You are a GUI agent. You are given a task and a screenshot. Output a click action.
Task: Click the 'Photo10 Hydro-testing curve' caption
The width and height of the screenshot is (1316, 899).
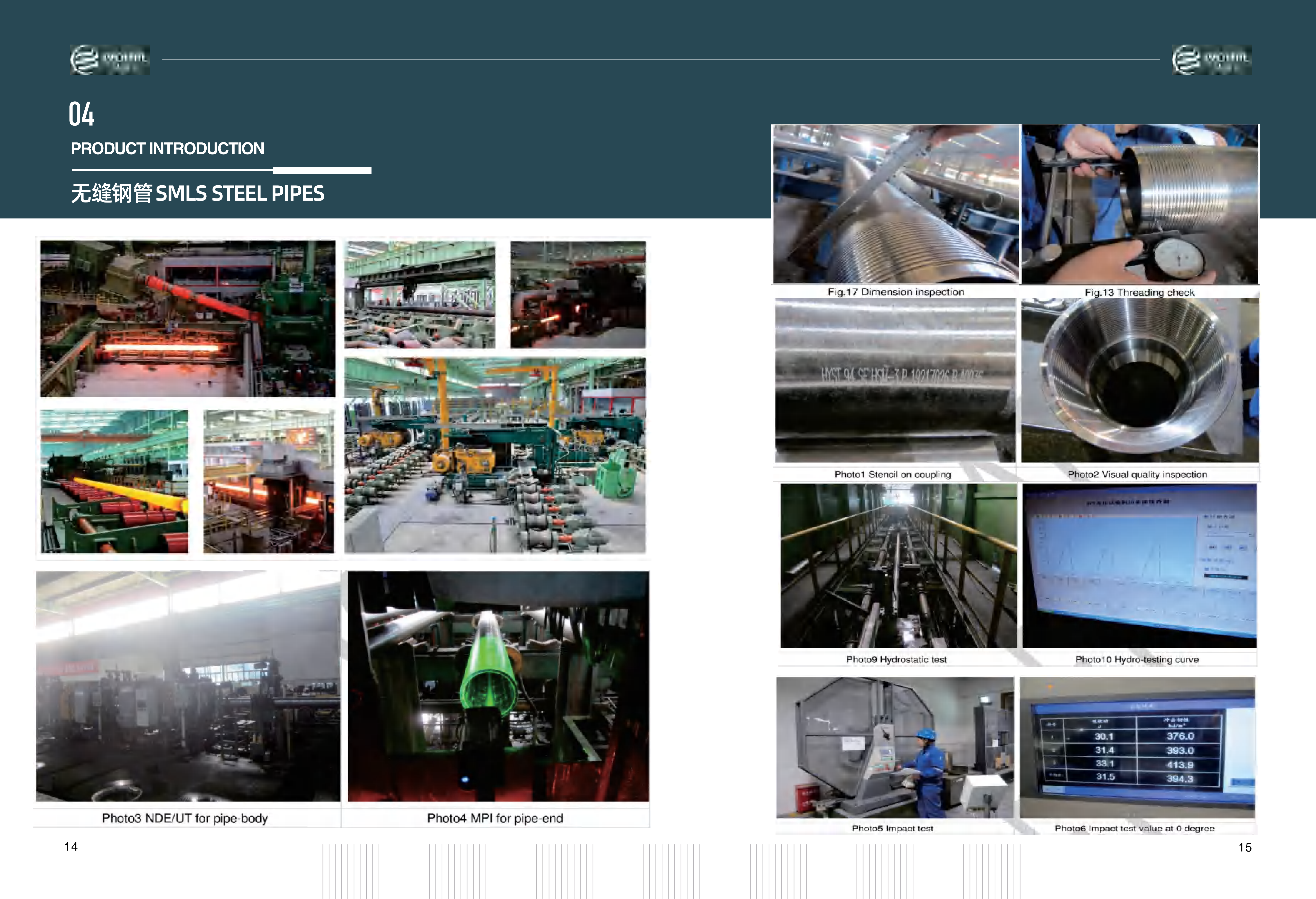[x=1137, y=659]
